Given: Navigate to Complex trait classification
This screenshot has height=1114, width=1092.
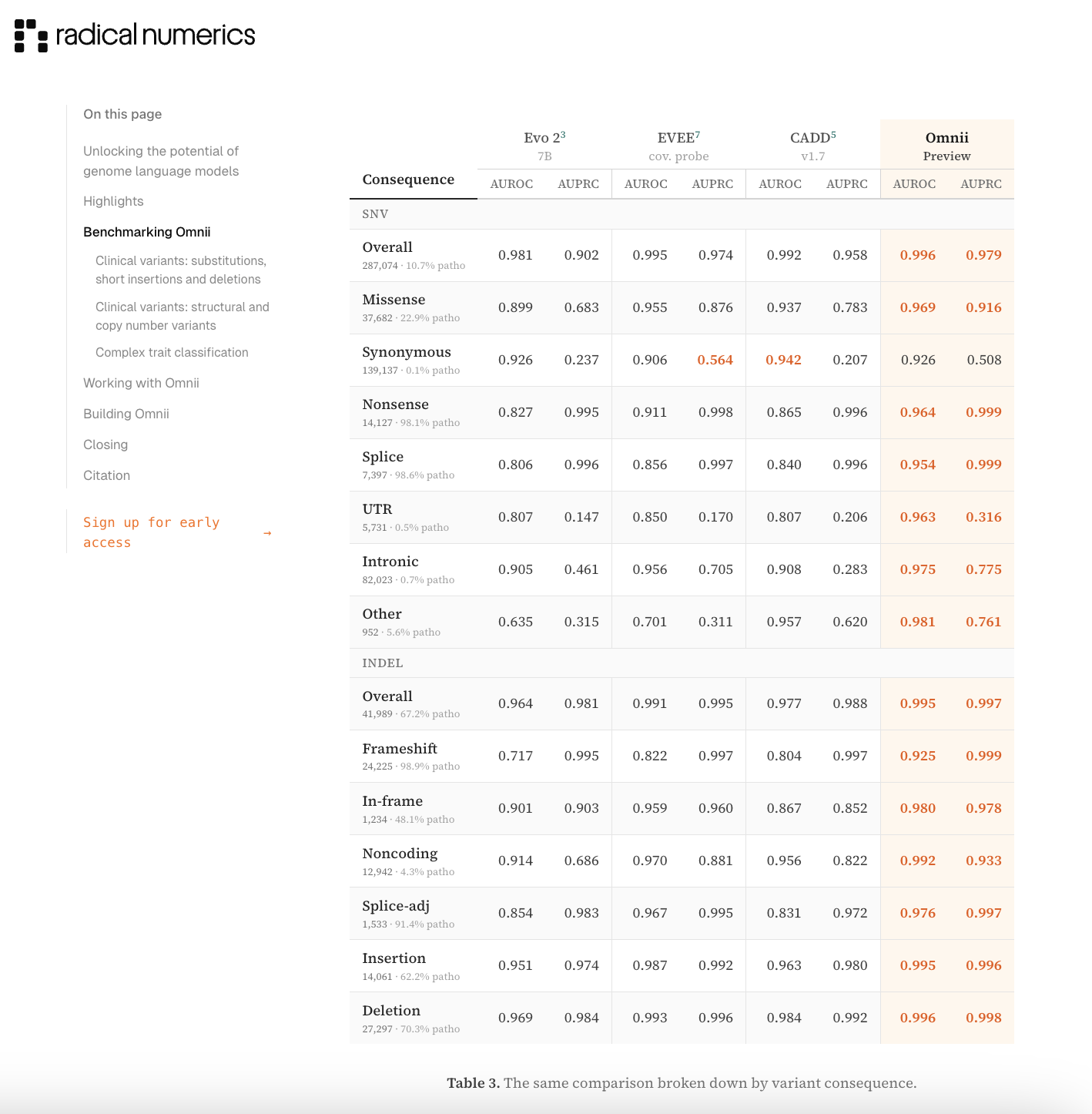Looking at the screenshot, I should click(x=172, y=352).
